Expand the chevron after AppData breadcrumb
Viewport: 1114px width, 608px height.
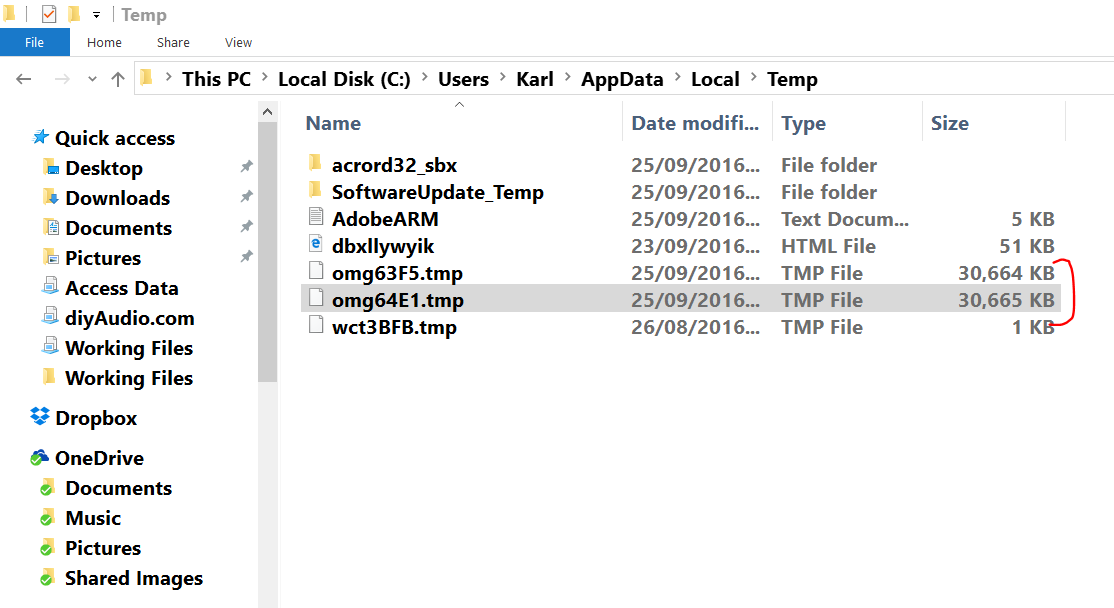pyautogui.click(x=676, y=77)
